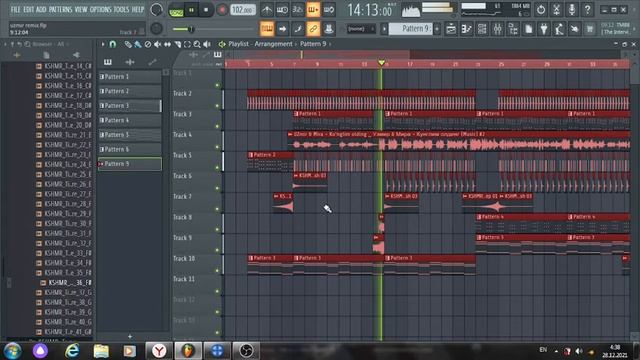This screenshot has width=640, height=360.
Task: Open the channel rack icon
Action: point(482,29)
